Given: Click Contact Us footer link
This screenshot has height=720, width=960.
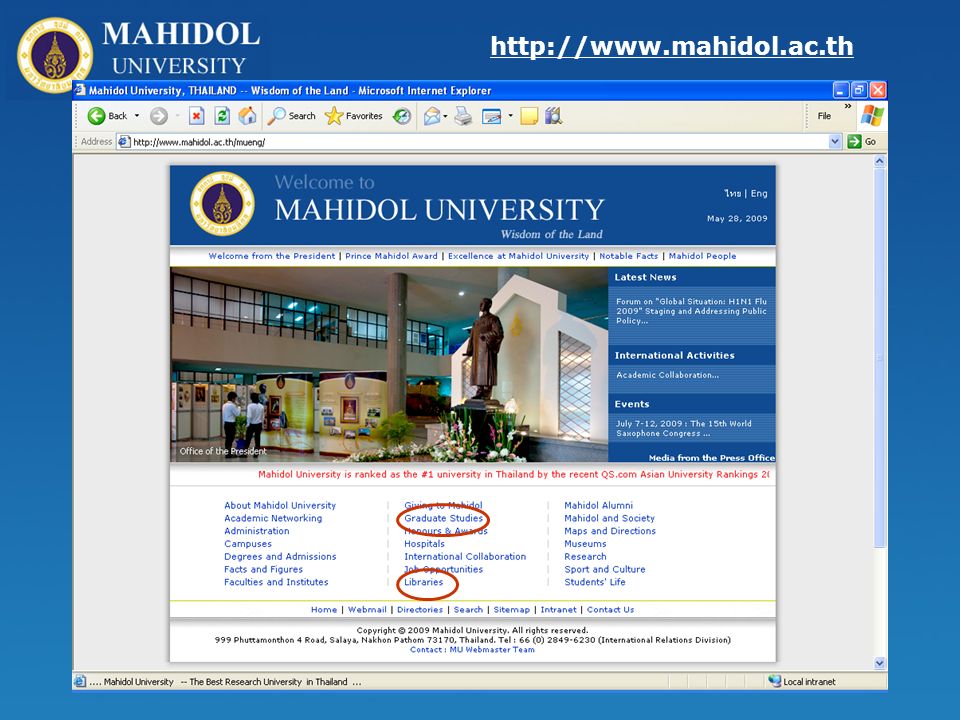Looking at the screenshot, I should click(x=610, y=609).
